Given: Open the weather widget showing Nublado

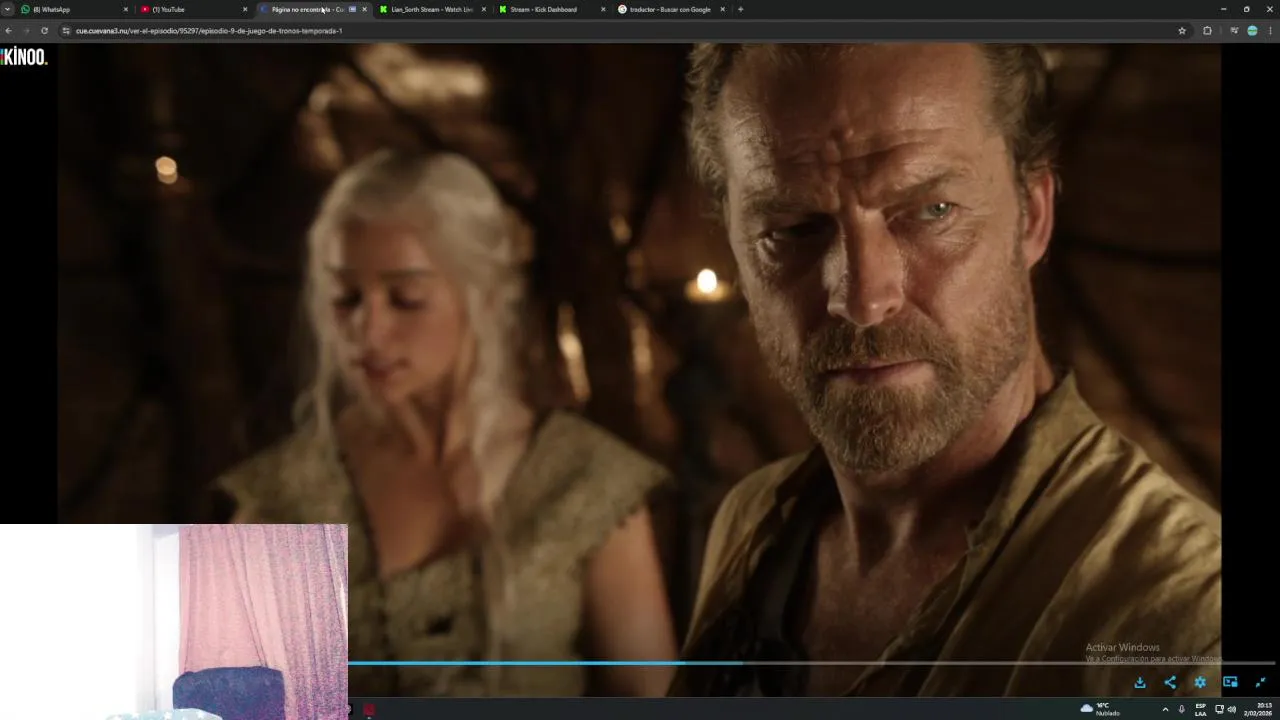Looking at the screenshot, I should coord(1101,709).
